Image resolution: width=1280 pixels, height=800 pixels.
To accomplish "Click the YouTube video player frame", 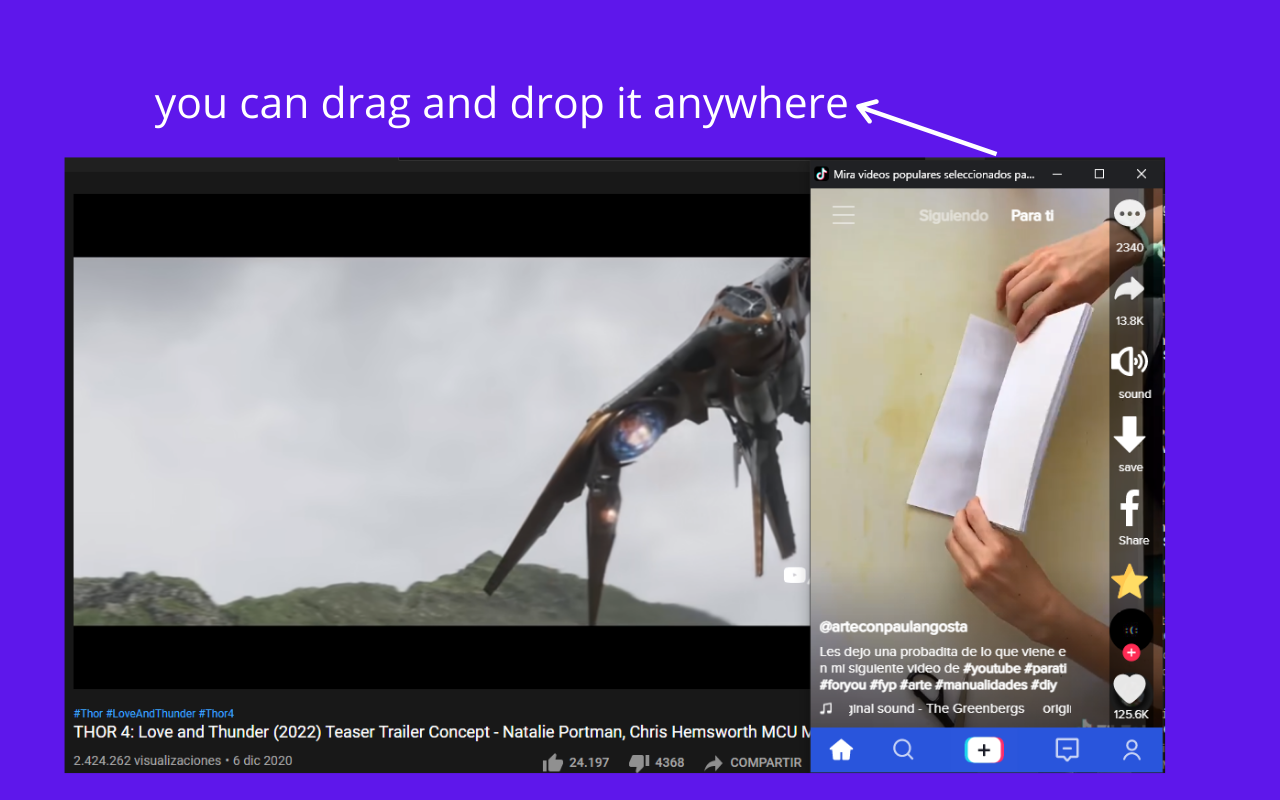I will pyautogui.click(x=441, y=441).
